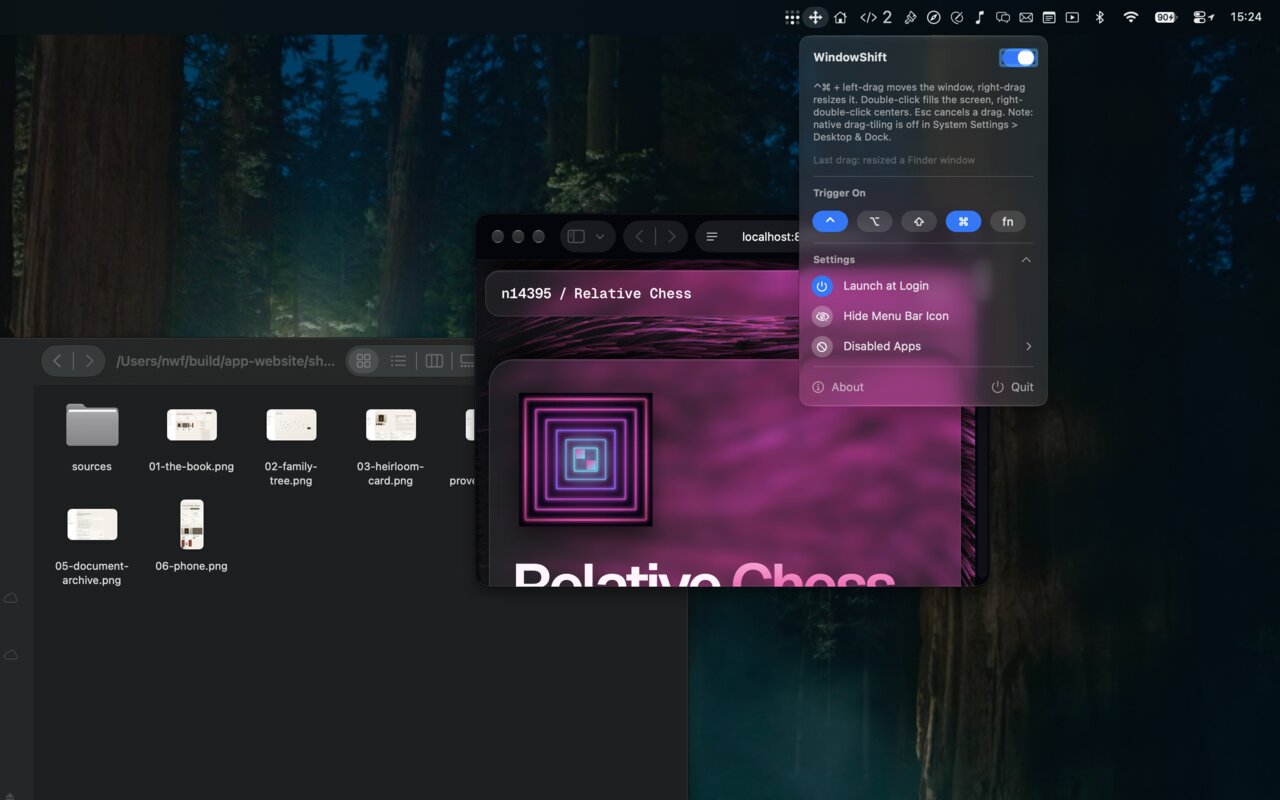This screenshot has width=1280, height=800.
Task: Click the house icon in menu bar
Action: pos(840,17)
